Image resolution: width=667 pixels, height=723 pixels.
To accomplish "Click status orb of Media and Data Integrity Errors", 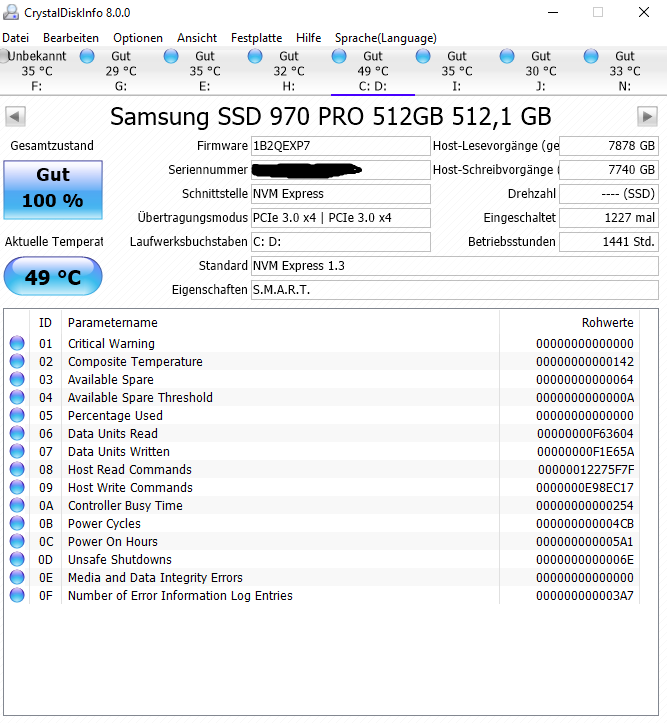I will (17, 577).
